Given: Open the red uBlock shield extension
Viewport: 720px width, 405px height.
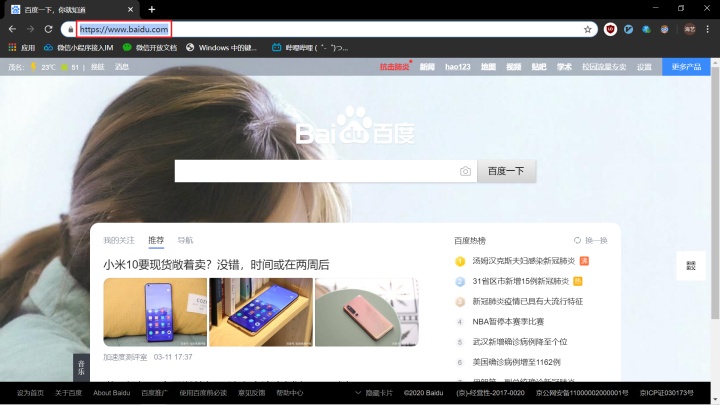Looking at the screenshot, I should coord(610,29).
